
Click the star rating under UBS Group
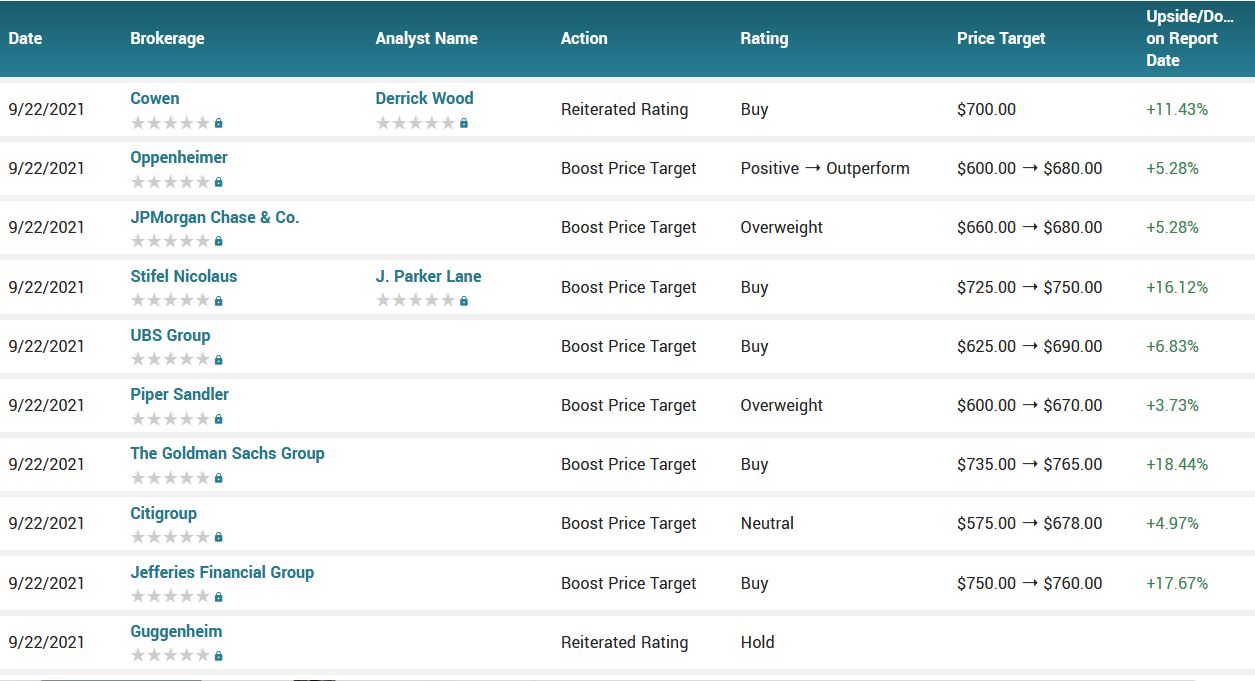point(171,359)
